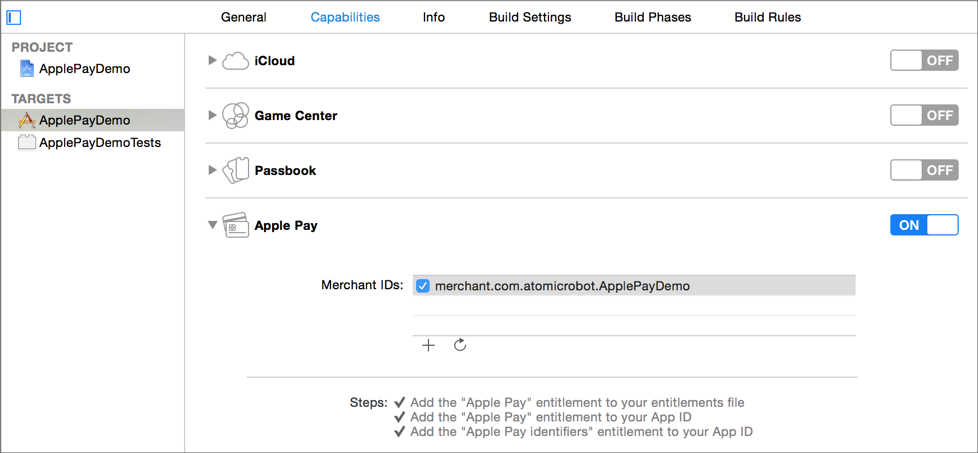
Task: Click the Game Center section title
Action: pos(296,115)
